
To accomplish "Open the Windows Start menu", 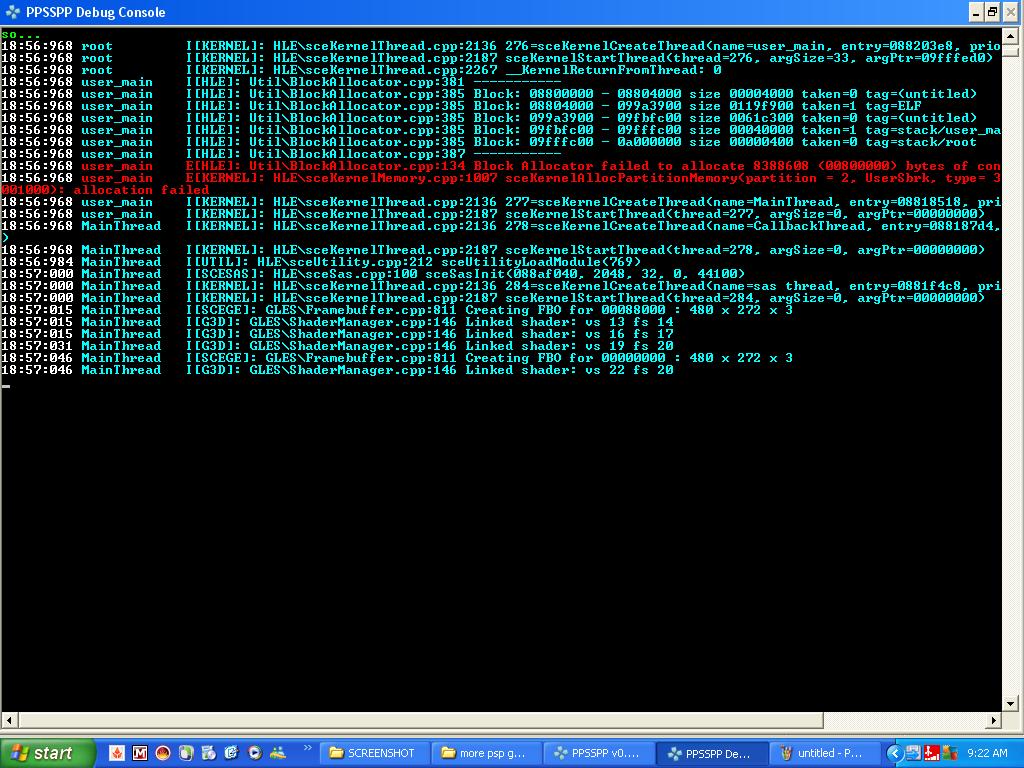I will coord(47,753).
